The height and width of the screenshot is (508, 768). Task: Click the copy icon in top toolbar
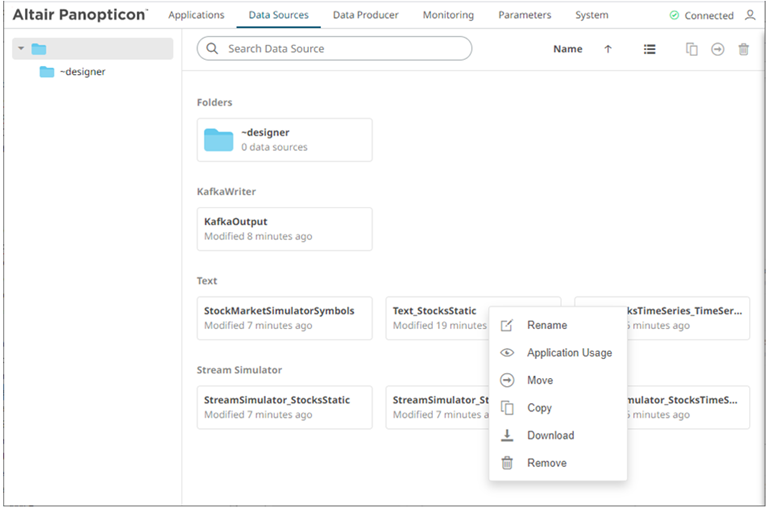[x=691, y=49]
